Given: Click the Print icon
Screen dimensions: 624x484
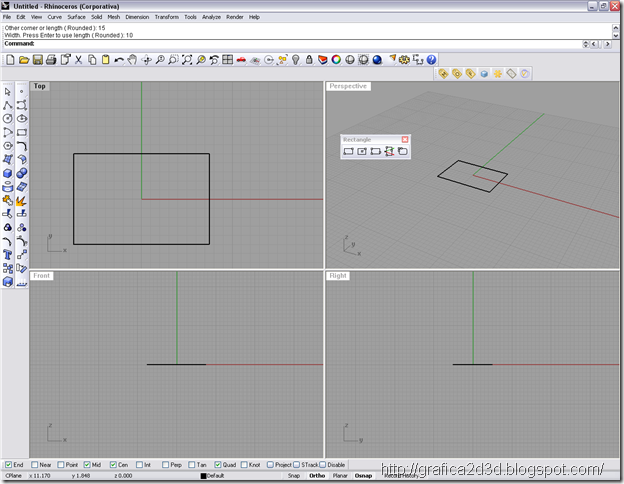Looking at the screenshot, I should pyautogui.click(x=51, y=60).
